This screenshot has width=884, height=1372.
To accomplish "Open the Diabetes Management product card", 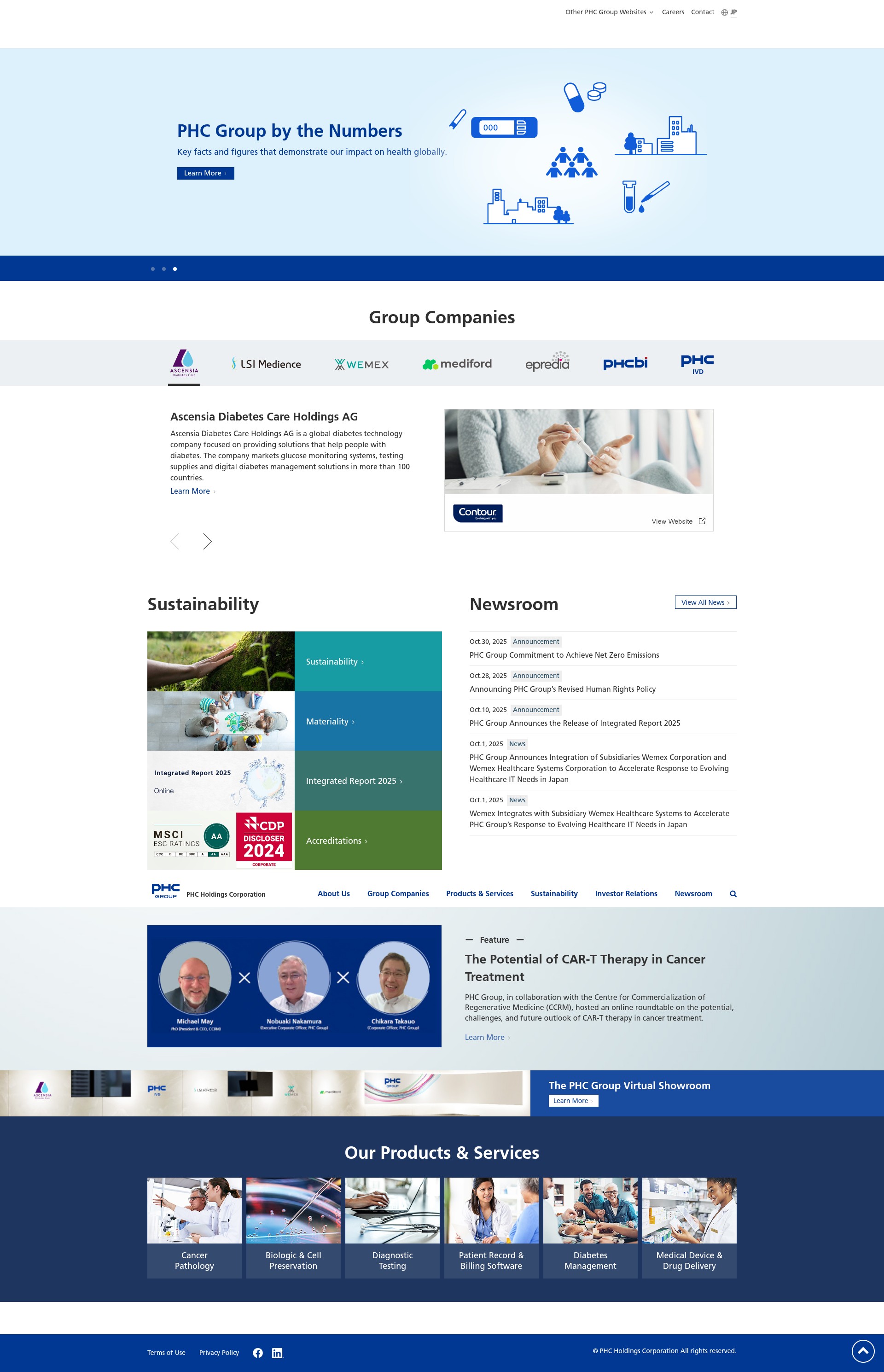I will [590, 1228].
